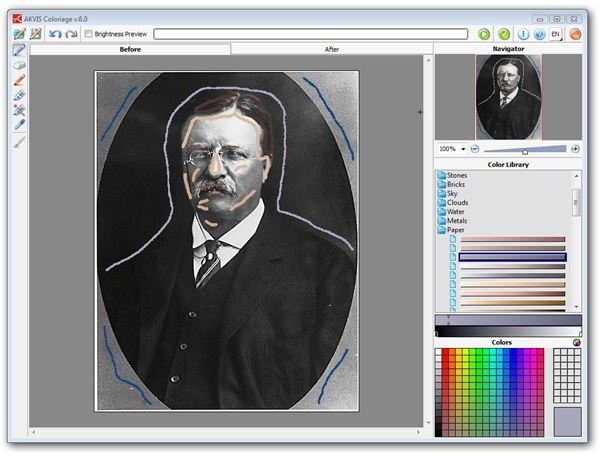Click the Color Library scrollbar thumb
The width and height of the screenshot is (600, 456).
(x=576, y=202)
